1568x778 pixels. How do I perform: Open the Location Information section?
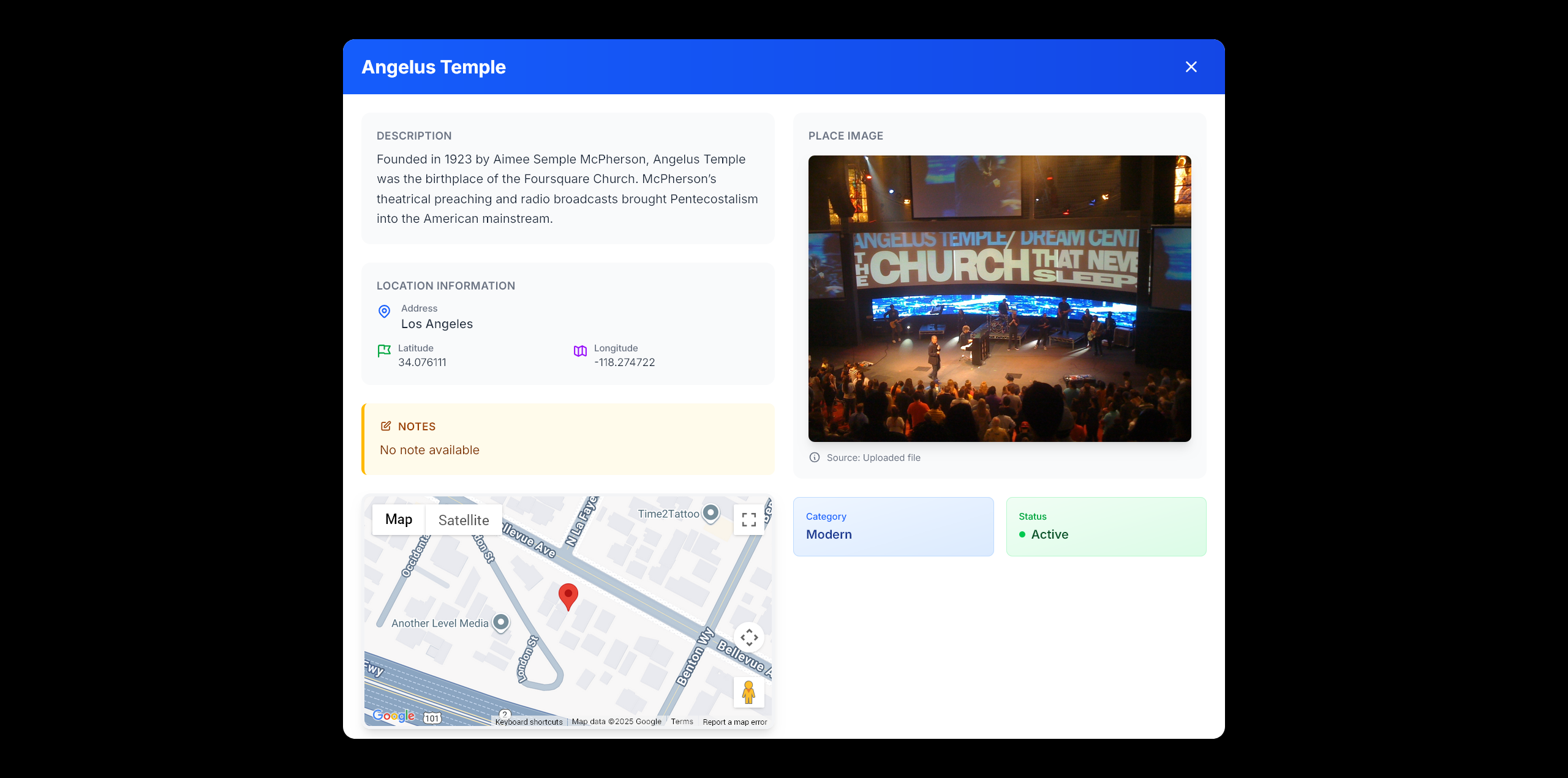point(445,285)
